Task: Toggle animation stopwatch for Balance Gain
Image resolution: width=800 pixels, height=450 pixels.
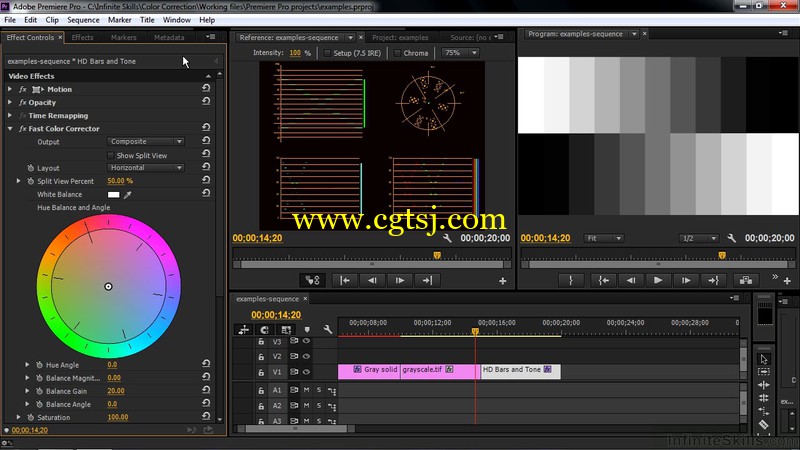Action: tap(39, 391)
